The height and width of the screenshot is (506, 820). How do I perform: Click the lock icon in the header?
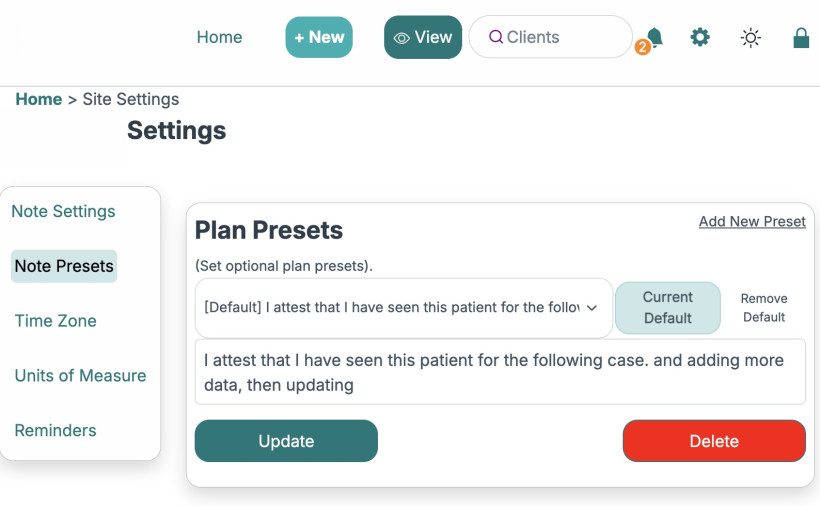coord(800,38)
